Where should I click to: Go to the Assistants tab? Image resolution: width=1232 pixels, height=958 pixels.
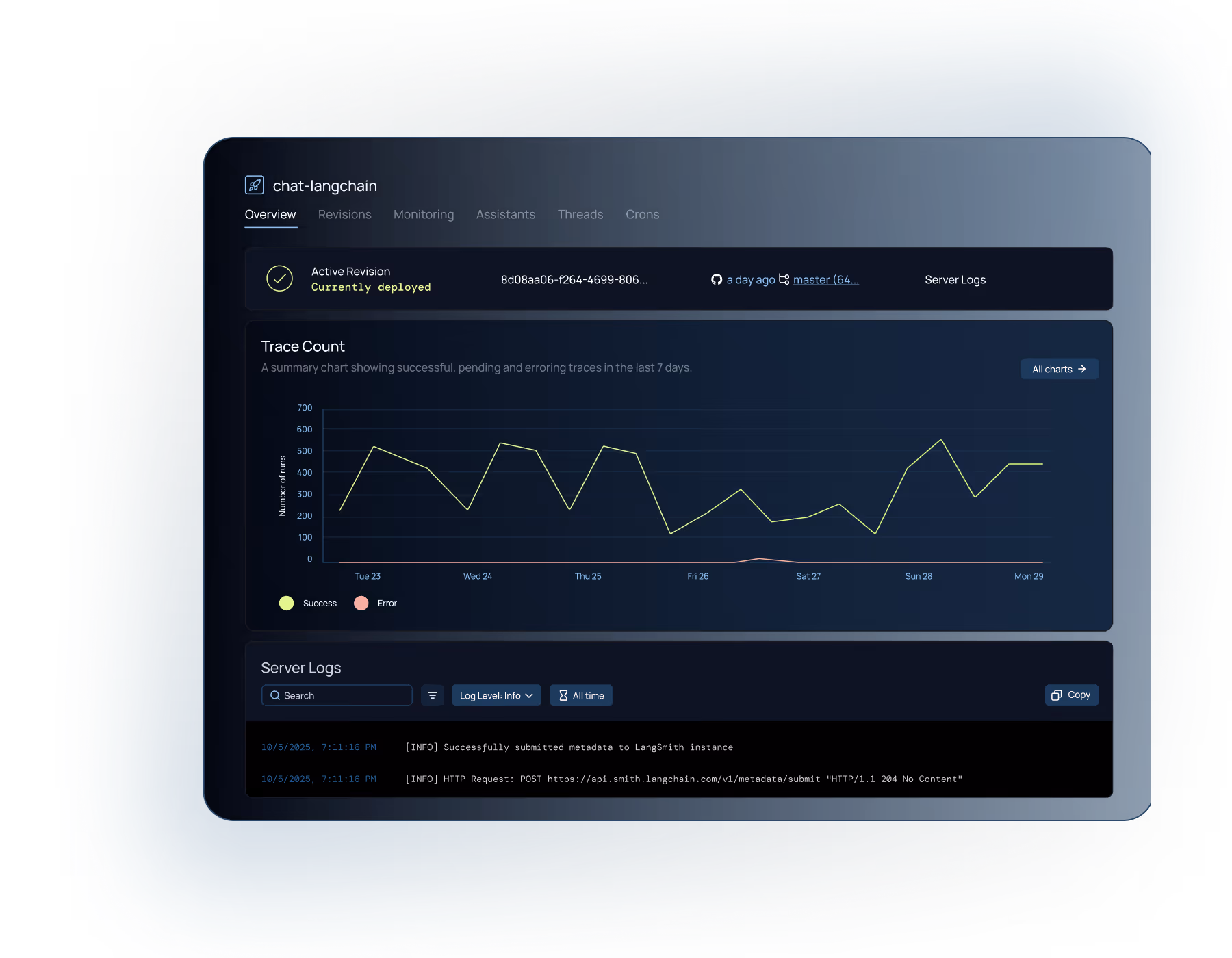click(506, 215)
